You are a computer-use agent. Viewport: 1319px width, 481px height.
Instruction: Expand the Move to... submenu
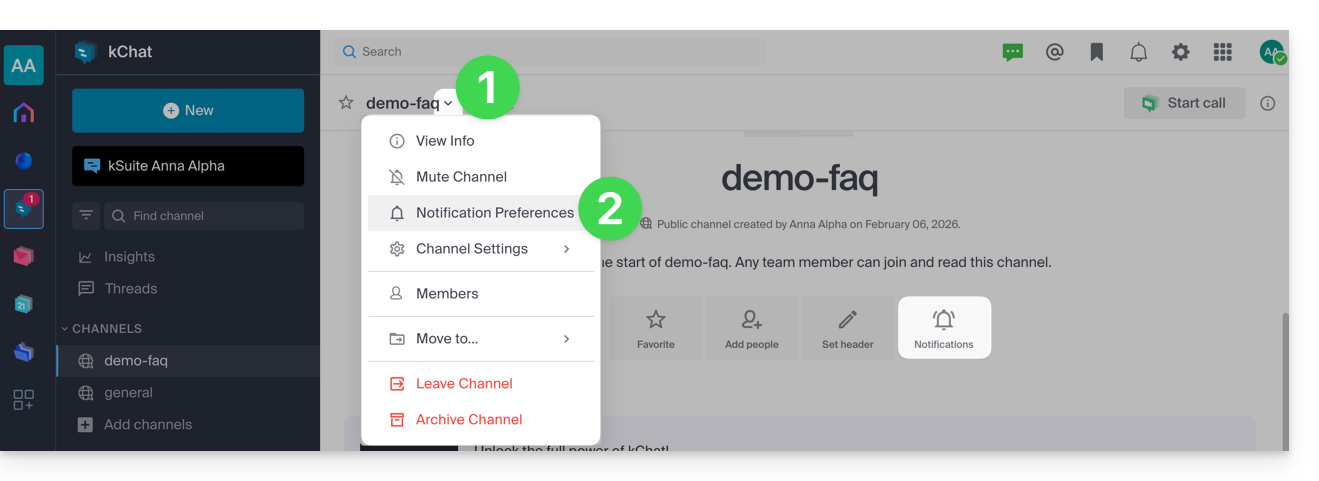[481, 339]
